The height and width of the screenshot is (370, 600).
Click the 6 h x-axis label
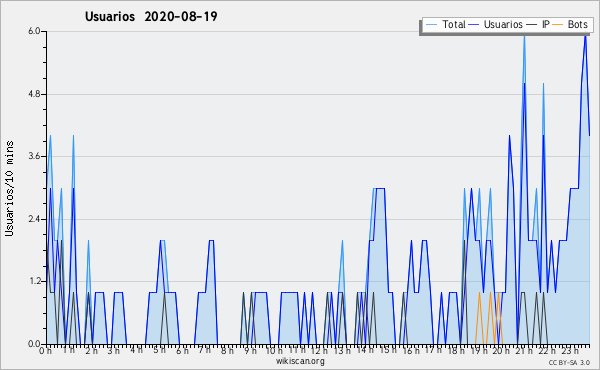(x=182, y=350)
